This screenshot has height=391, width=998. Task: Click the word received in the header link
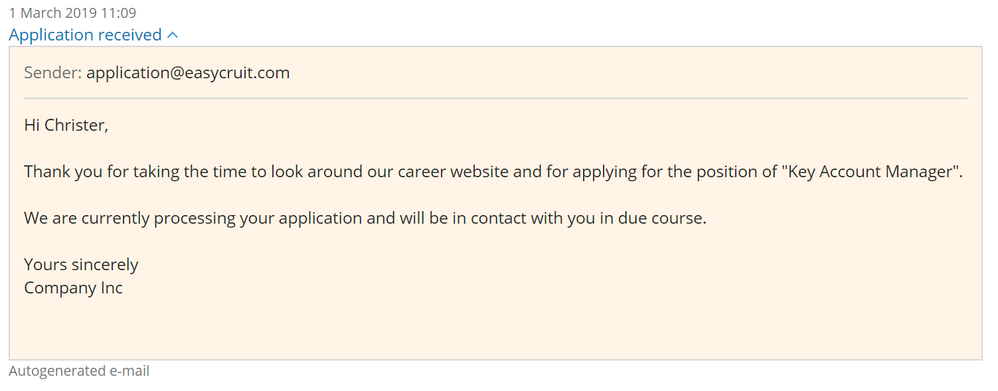tap(131, 35)
